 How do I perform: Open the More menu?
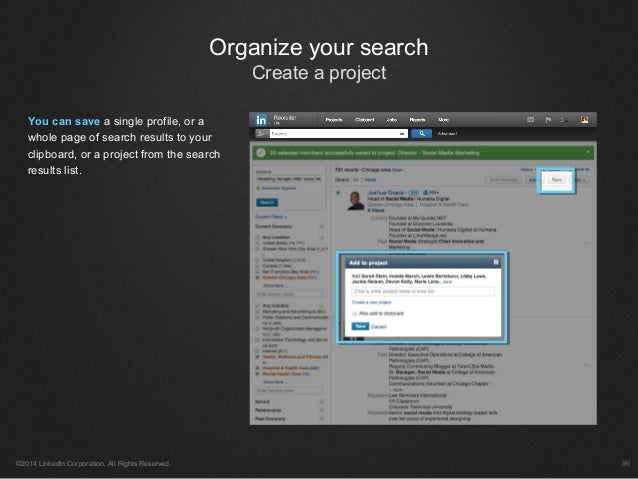pyautogui.click(x=444, y=120)
